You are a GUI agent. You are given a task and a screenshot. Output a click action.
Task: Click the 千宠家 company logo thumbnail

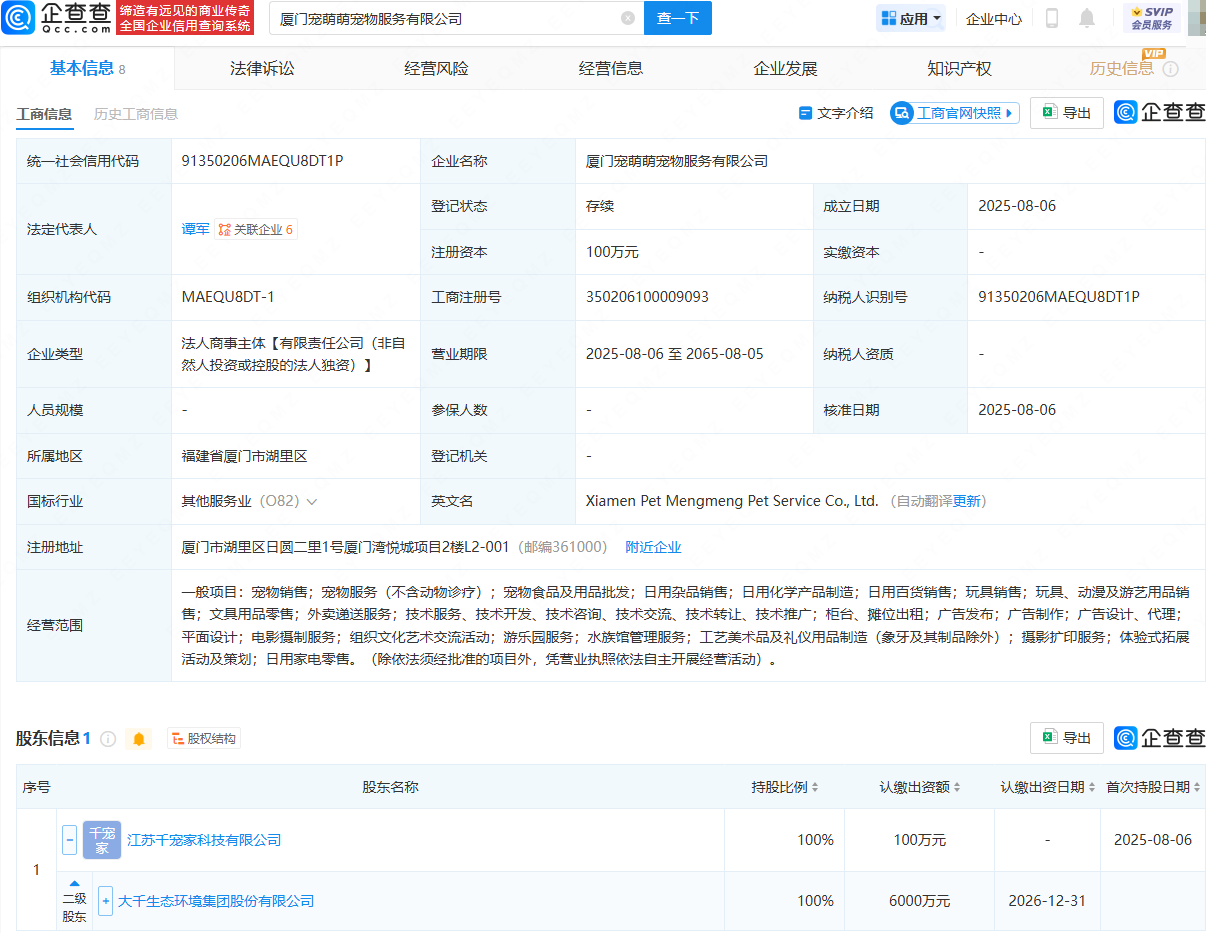pos(102,840)
